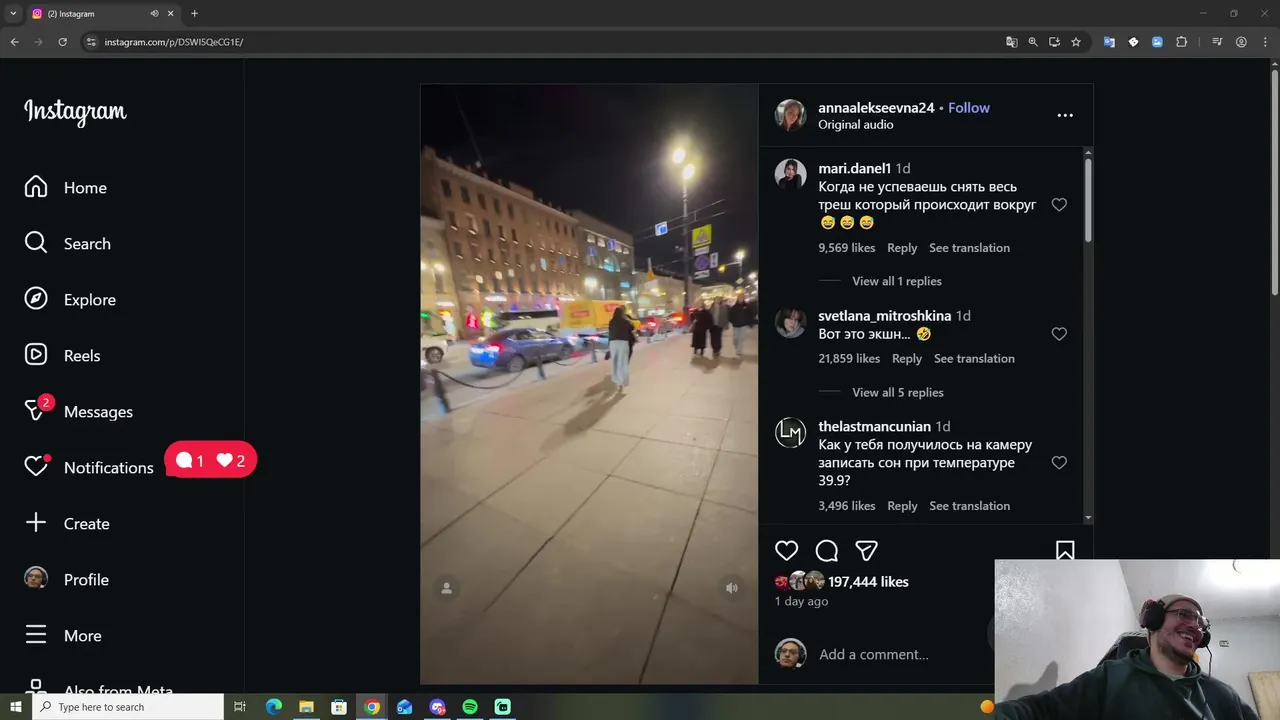The height and width of the screenshot is (720, 1280).
Task: View site information icon in address bar
Action: point(91,42)
